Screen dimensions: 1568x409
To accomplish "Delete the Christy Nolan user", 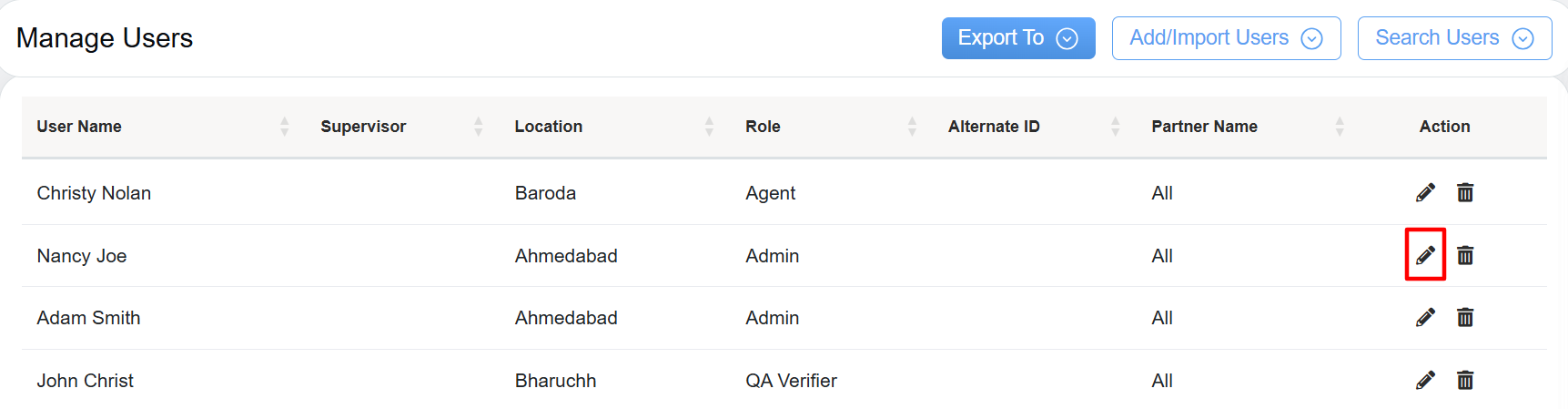I will [x=1465, y=192].
